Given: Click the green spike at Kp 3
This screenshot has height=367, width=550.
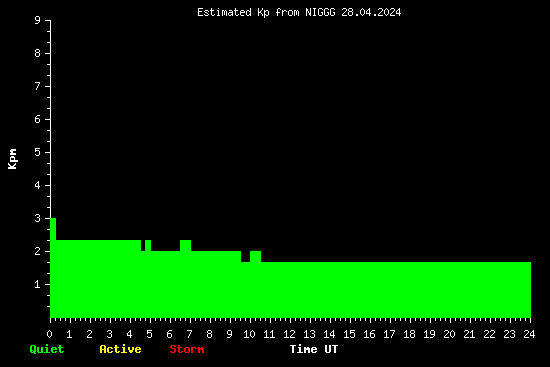Looking at the screenshot, I should 53,229.
